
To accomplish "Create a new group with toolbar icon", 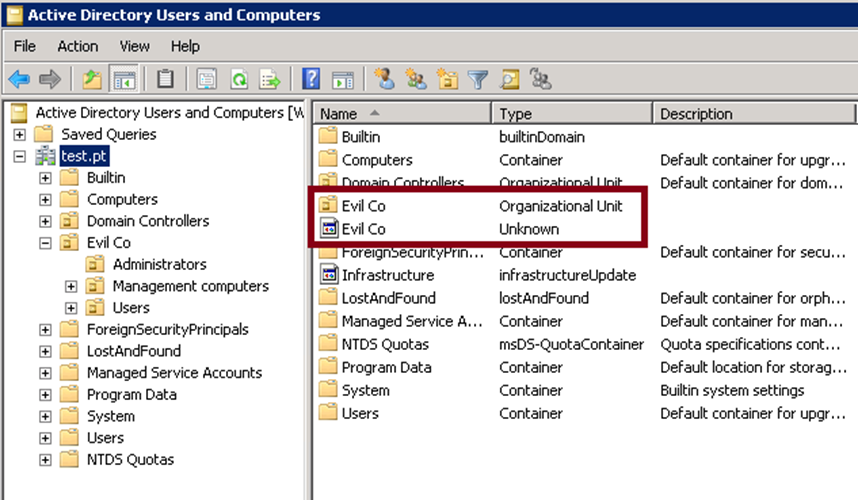I will click(416, 79).
